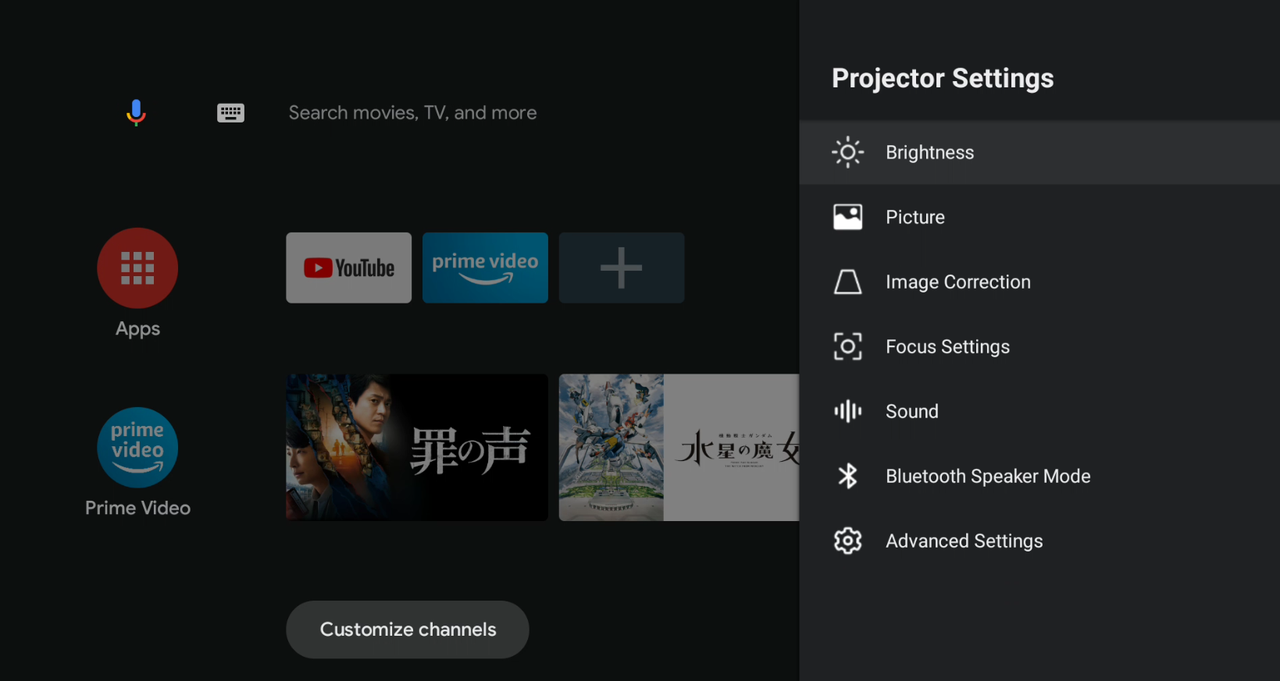The height and width of the screenshot is (681, 1280).
Task: Launch the YouTube app tile
Action: (x=348, y=268)
